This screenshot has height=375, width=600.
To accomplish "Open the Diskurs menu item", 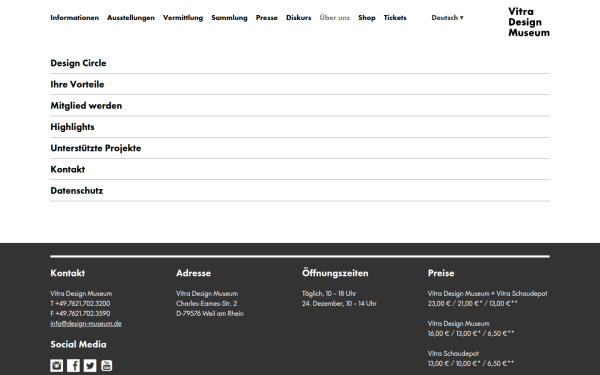I will point(298,18).
